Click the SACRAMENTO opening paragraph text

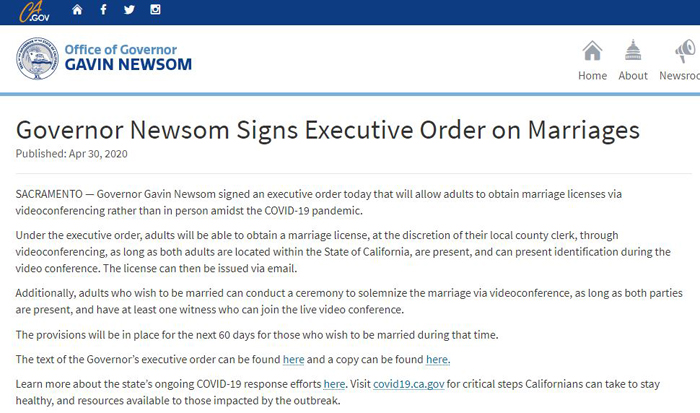tap(319, 202)
